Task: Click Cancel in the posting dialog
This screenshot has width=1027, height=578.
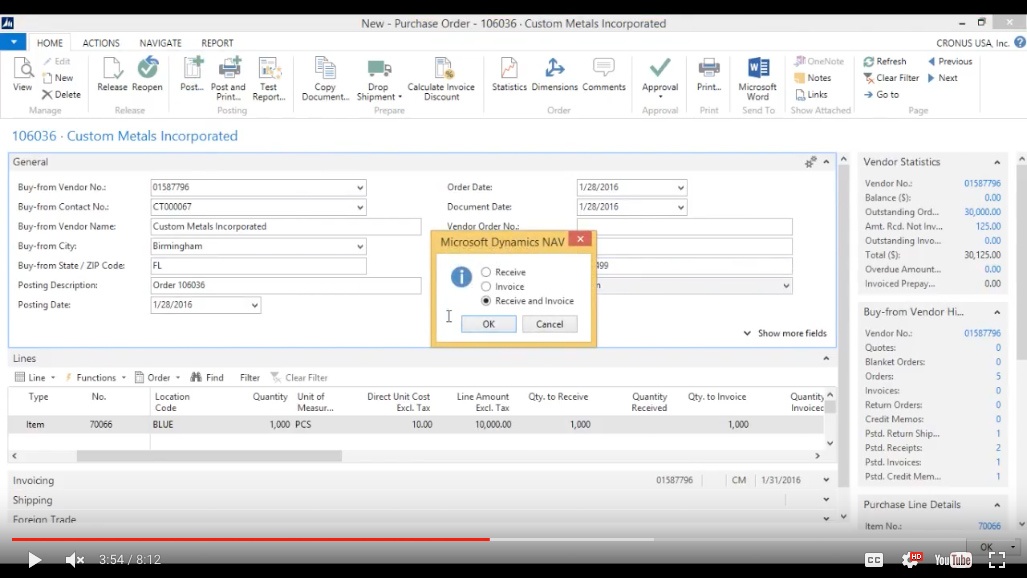Action: (x=550, y=324)
